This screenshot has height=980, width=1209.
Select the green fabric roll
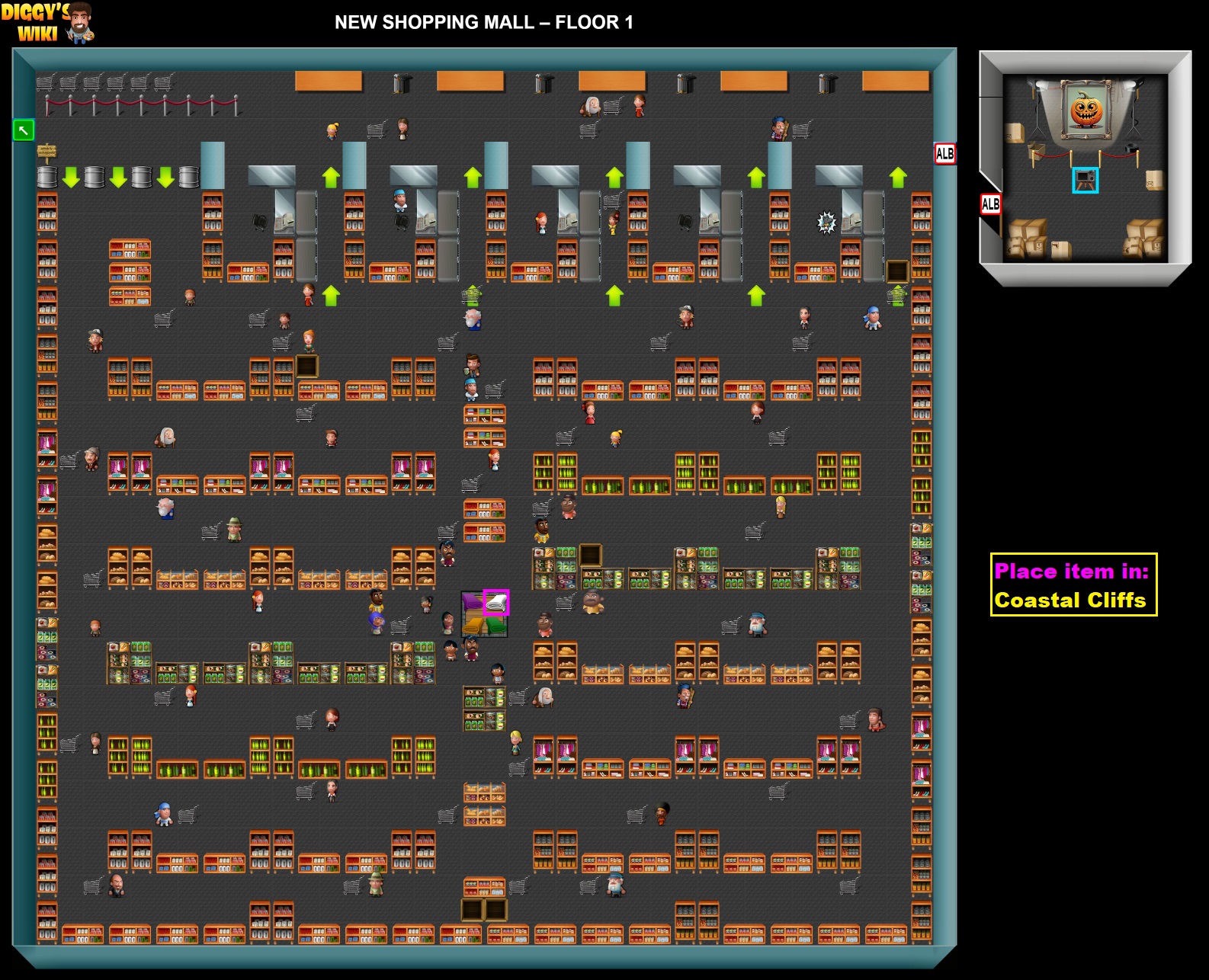tap(496, 626)
